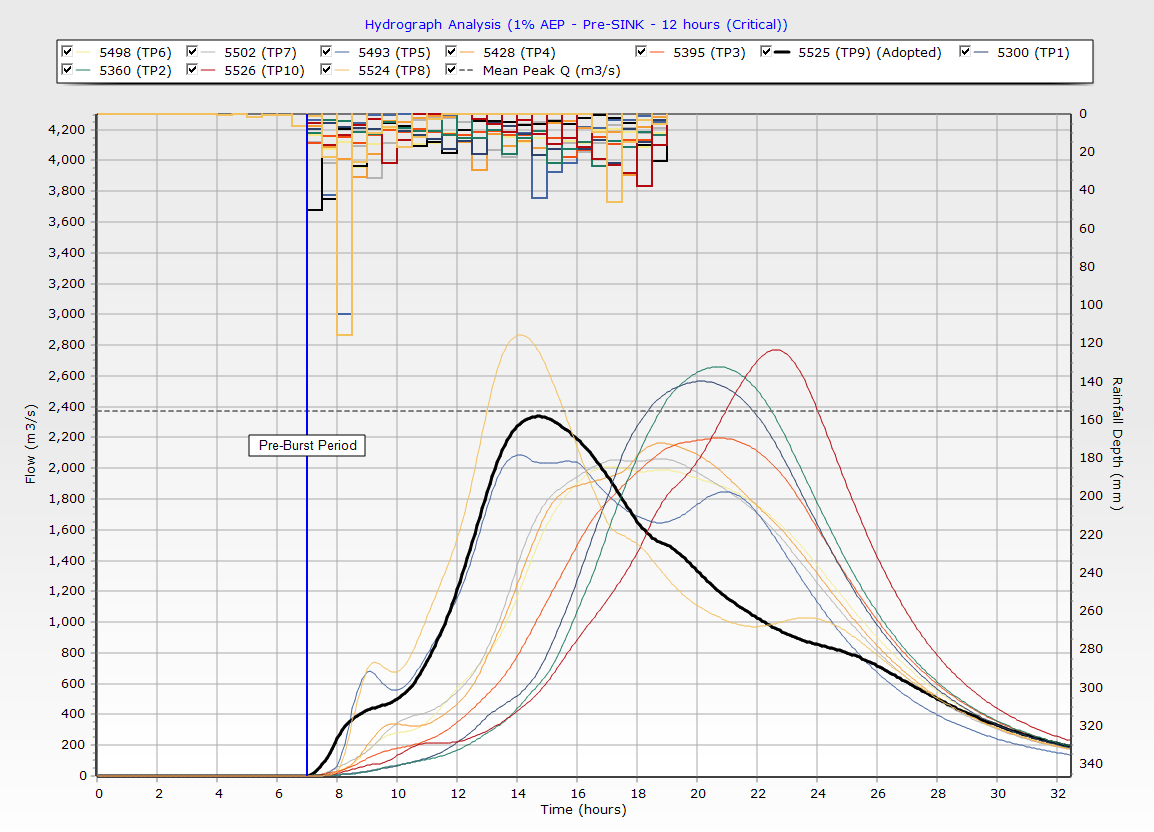Screen dimensions: 1154x832
Task: Hide the 5493 (TP5) hydrograph series
Action: [x=327, y=52]
